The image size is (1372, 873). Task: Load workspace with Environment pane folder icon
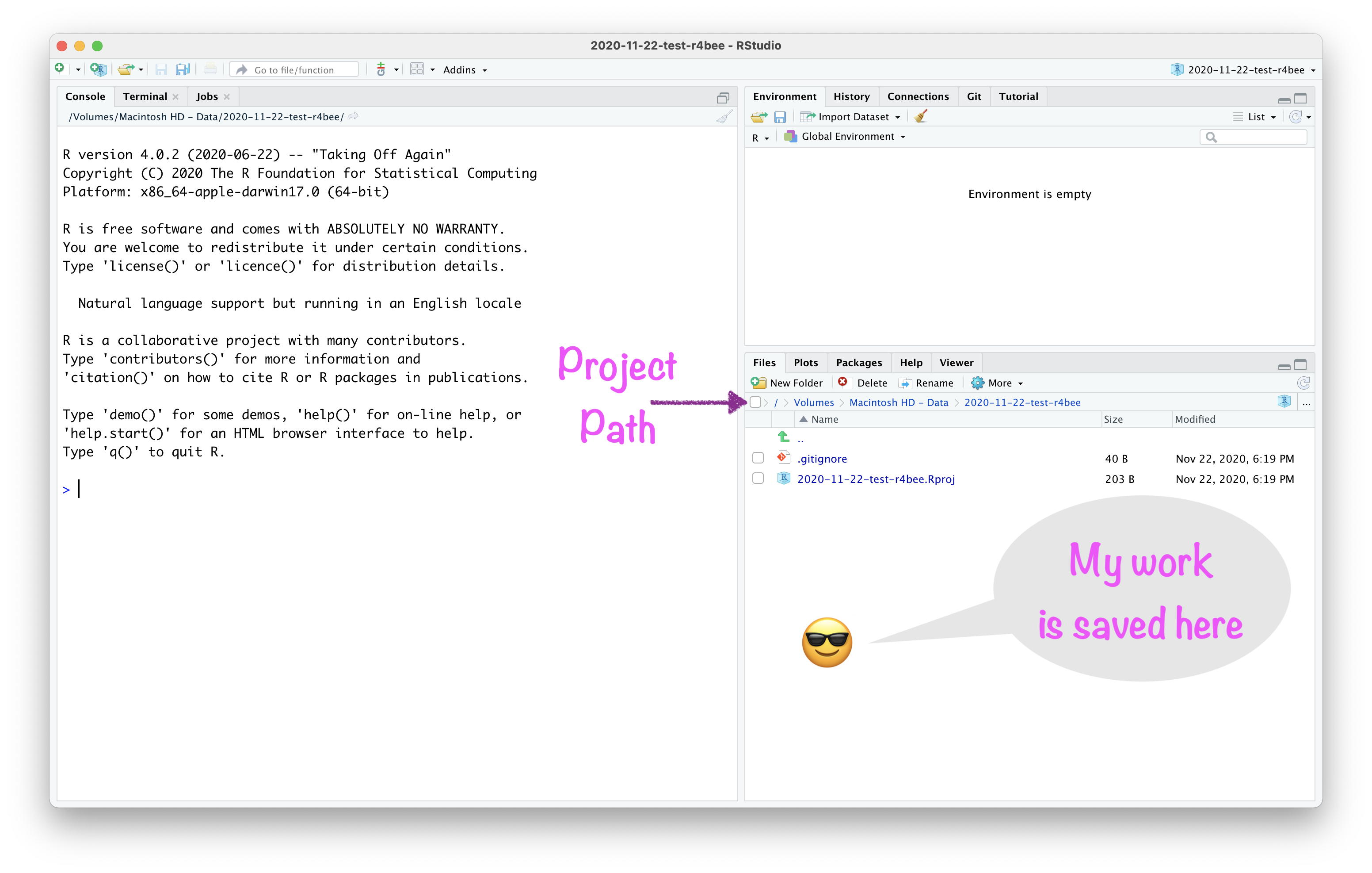[x=759, y=117]
